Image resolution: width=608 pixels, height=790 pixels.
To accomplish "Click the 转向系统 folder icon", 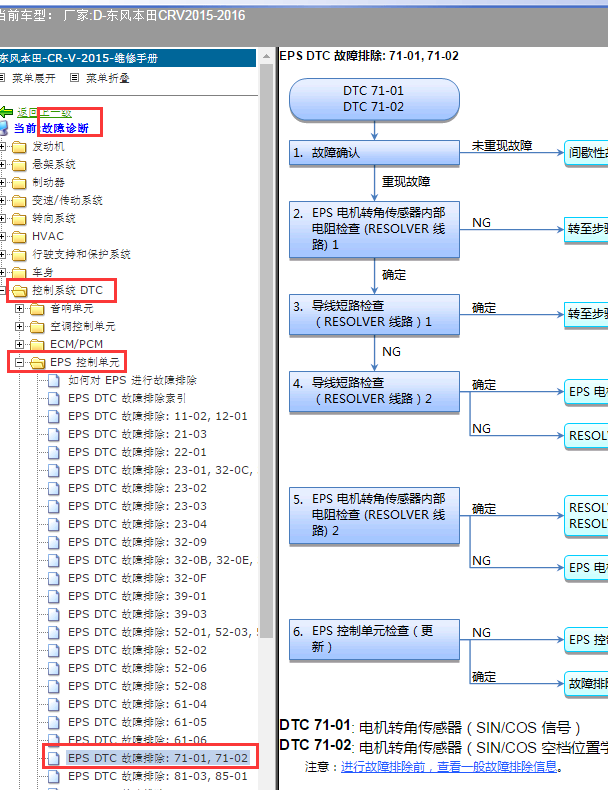I will (19, 219).
